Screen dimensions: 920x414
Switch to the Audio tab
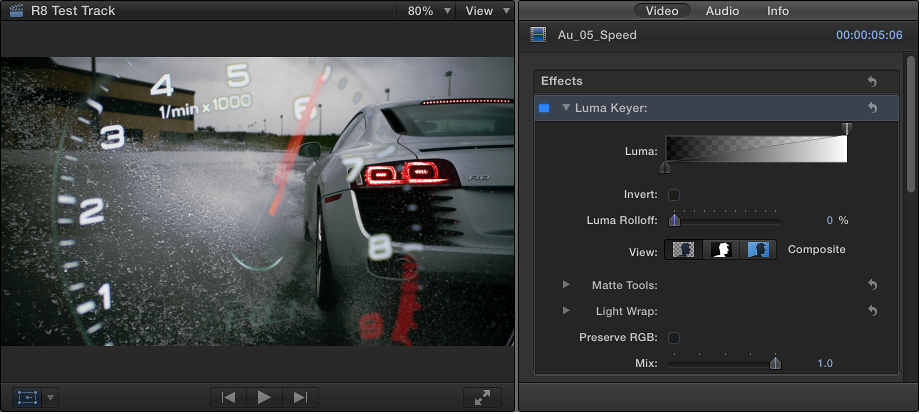[722, 11]
